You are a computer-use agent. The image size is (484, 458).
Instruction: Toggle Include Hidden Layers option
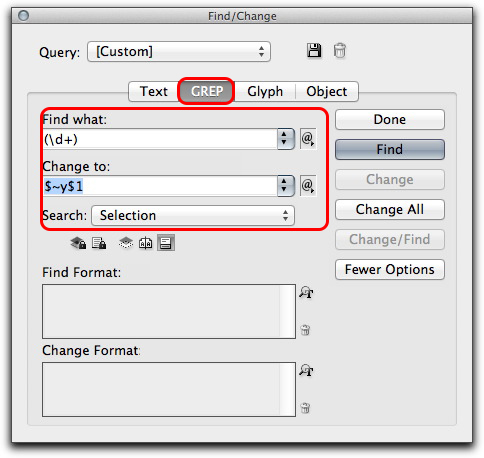[x=126, y=243]
